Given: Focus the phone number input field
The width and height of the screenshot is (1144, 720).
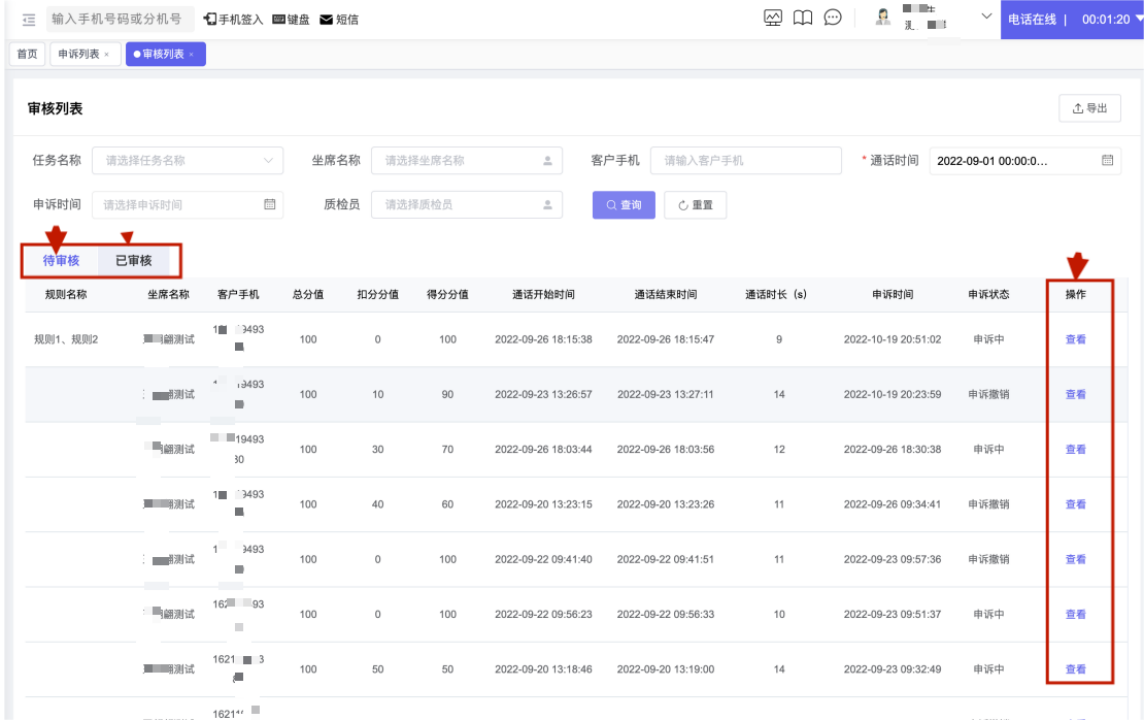Looking at the screenshot, I should (120, 19).
